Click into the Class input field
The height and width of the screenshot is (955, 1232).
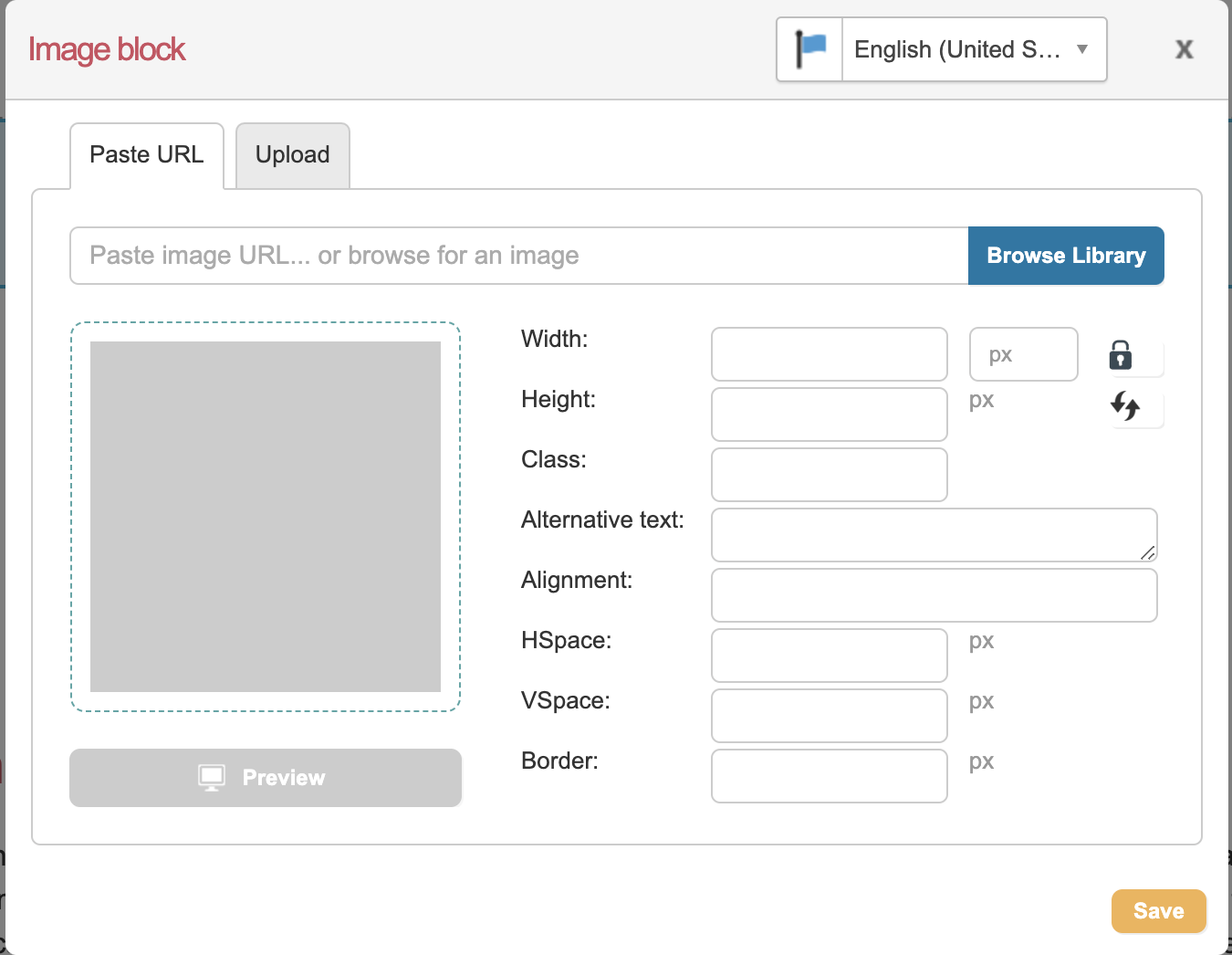tap(829, 475)
